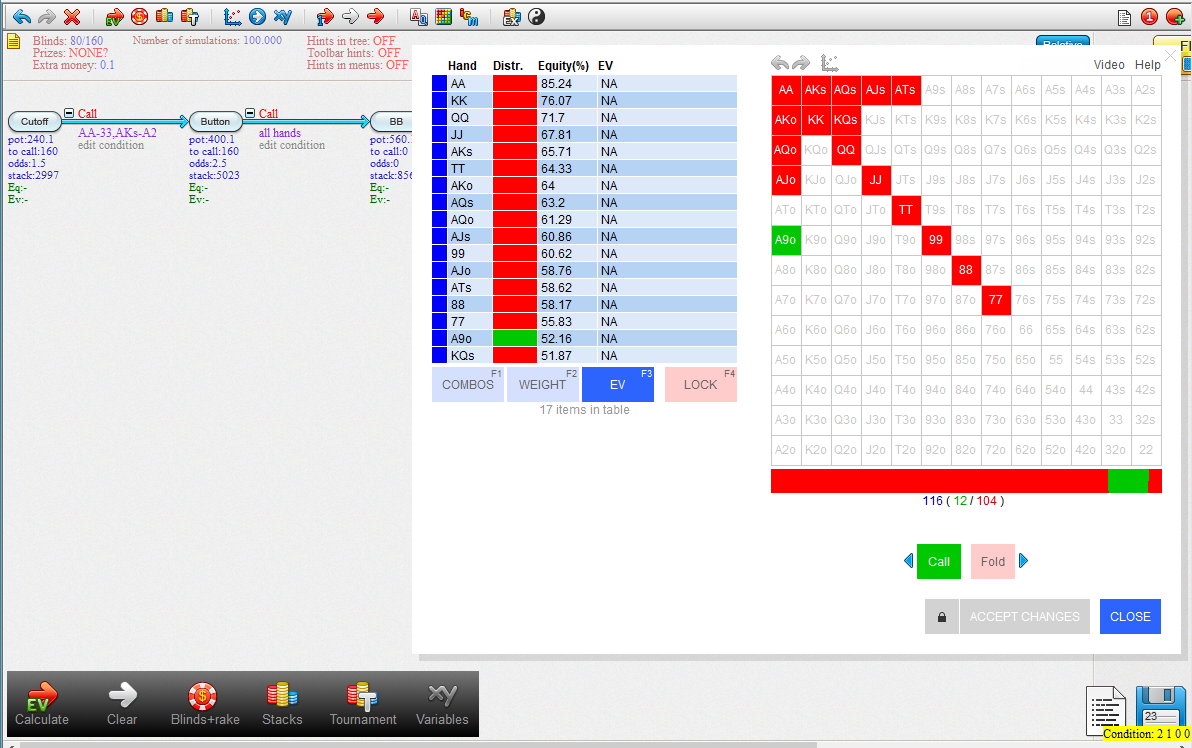Toggle the AA cell in hand matrix
The width and height of the screenshot is (1192, 748).
pos(786,90)
